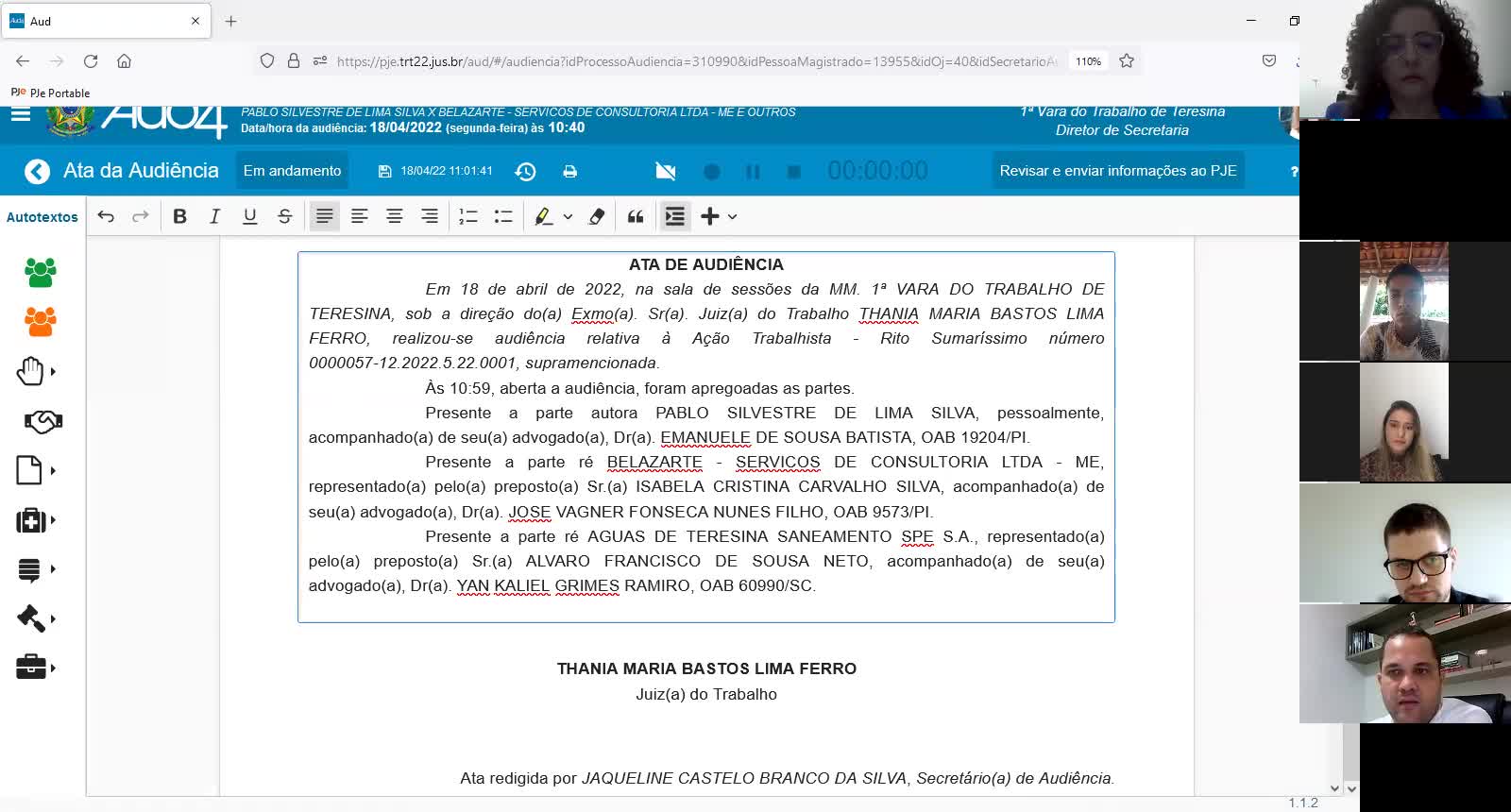
Task: Expand the raised hand menu
Action: [36, 372]
